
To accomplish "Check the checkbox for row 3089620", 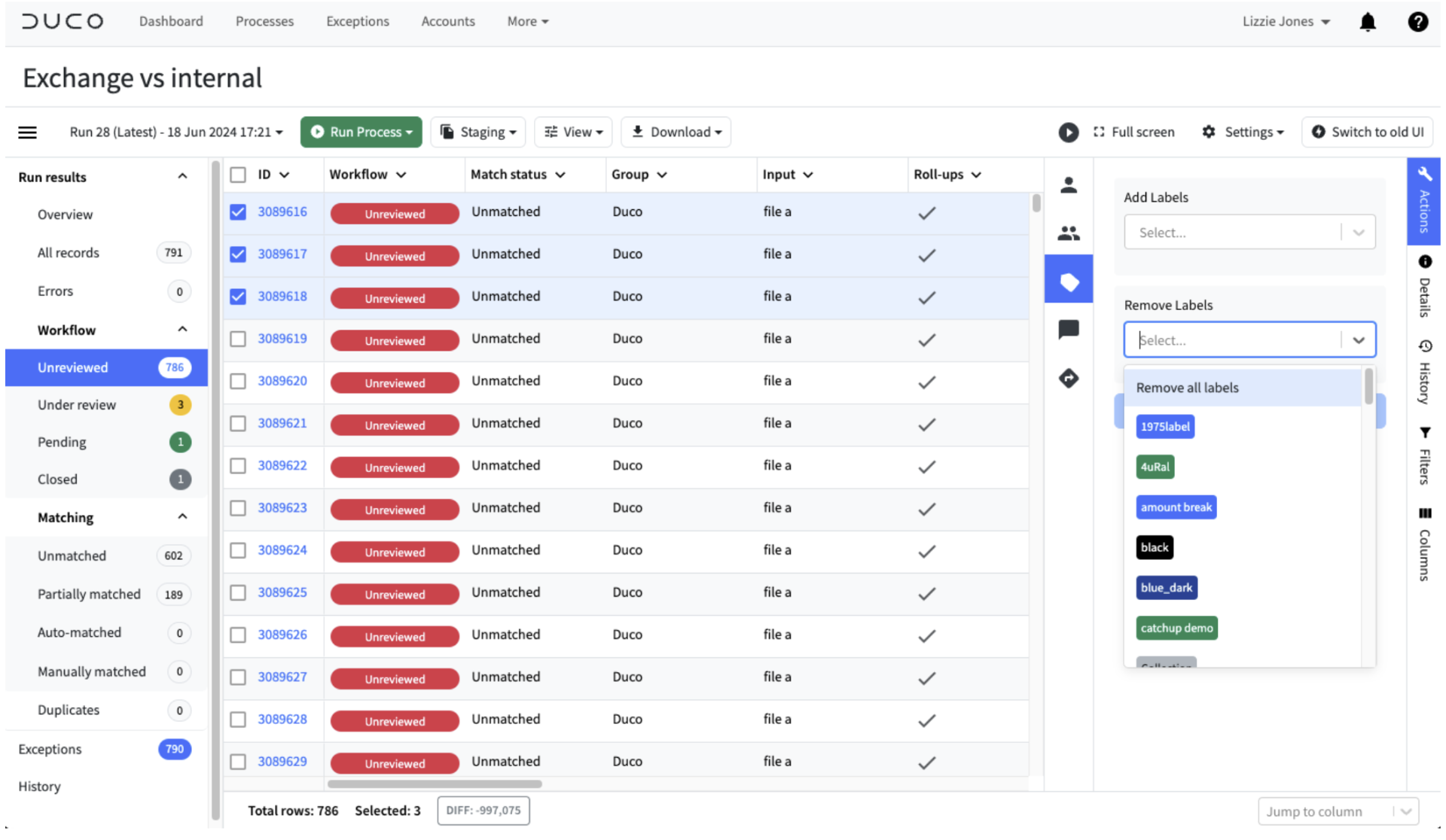I will click(x=237, y=381).
